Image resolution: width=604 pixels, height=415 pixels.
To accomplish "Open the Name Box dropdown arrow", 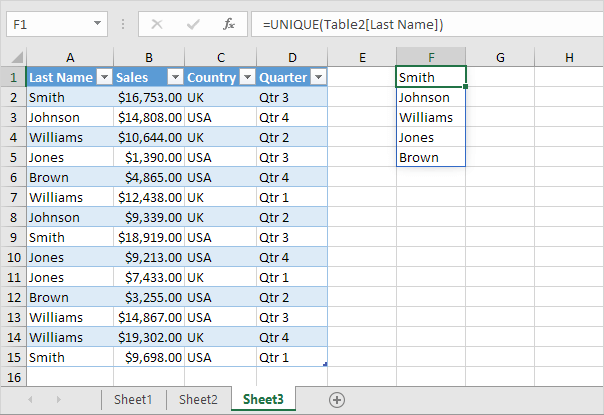I will 97,23.
